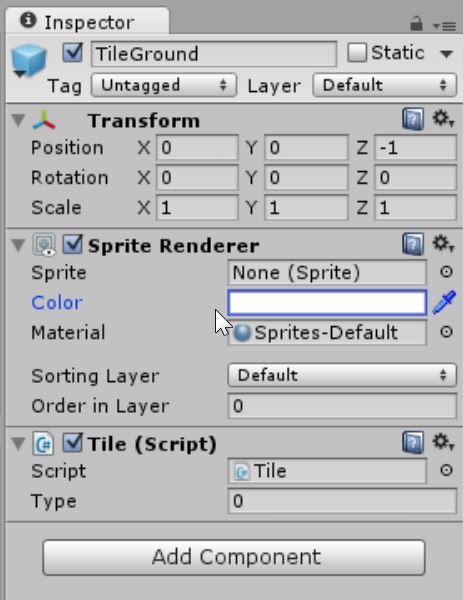Open the Sorting Layer dropdown

click(x=342, y=375)
